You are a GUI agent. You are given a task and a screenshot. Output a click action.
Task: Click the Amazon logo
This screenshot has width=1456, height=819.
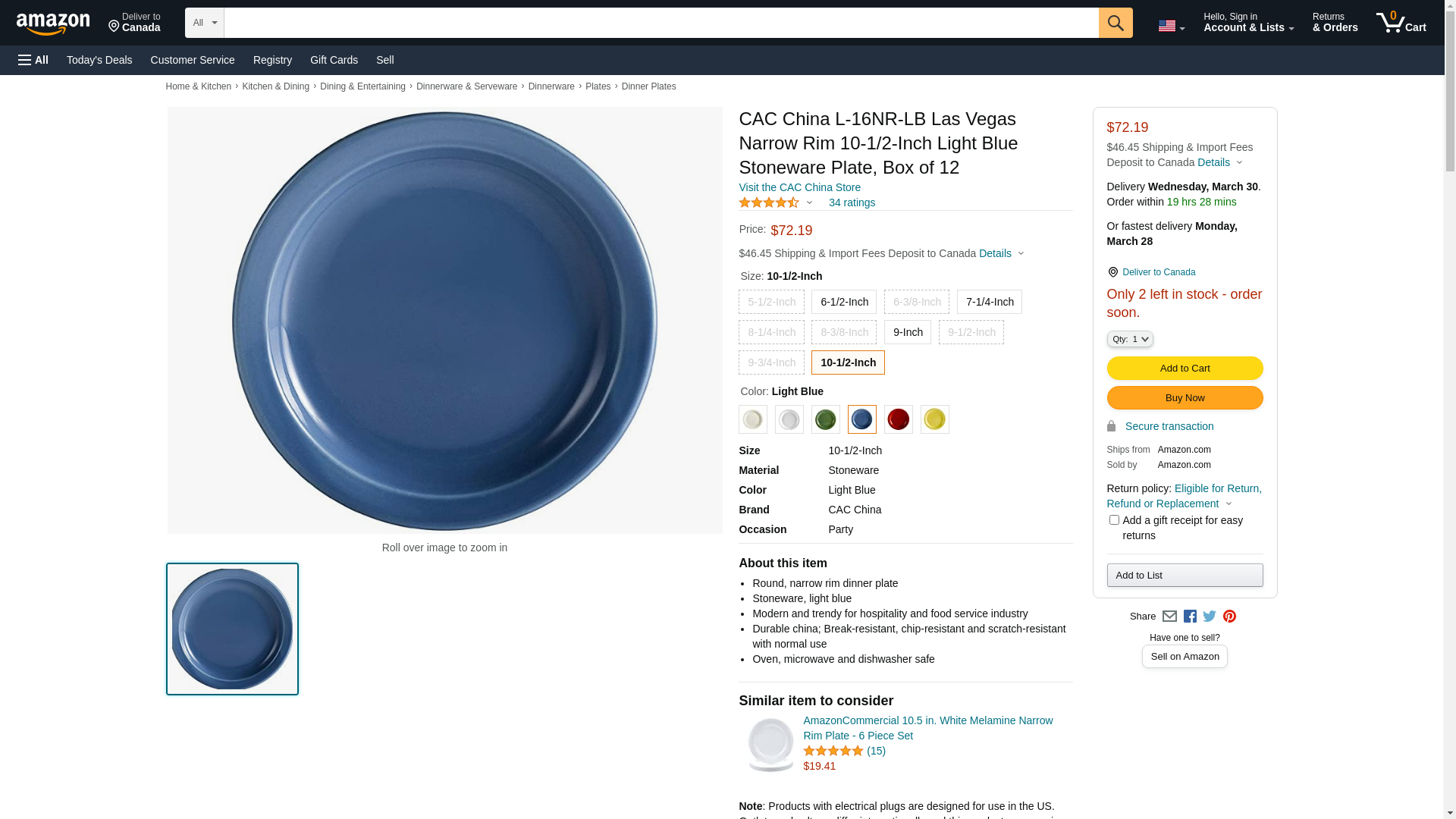[x=53, y=24]
